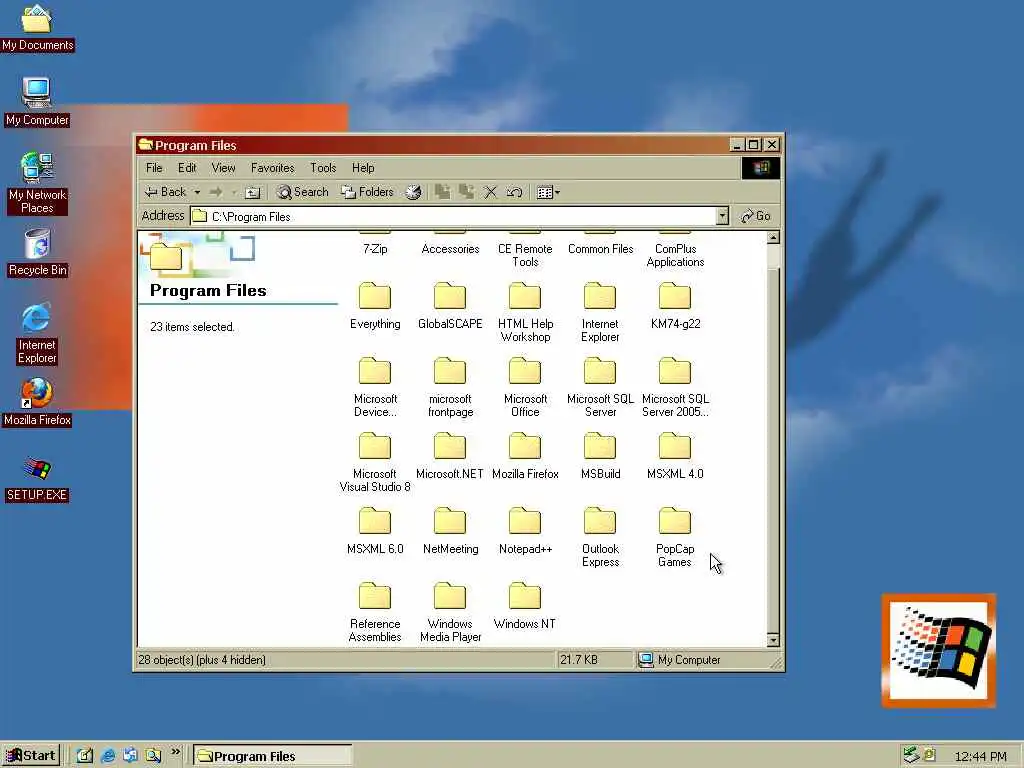Open the Back history dropdown arrow
The width and height of the screenshot is (1024, 768).
197,192
